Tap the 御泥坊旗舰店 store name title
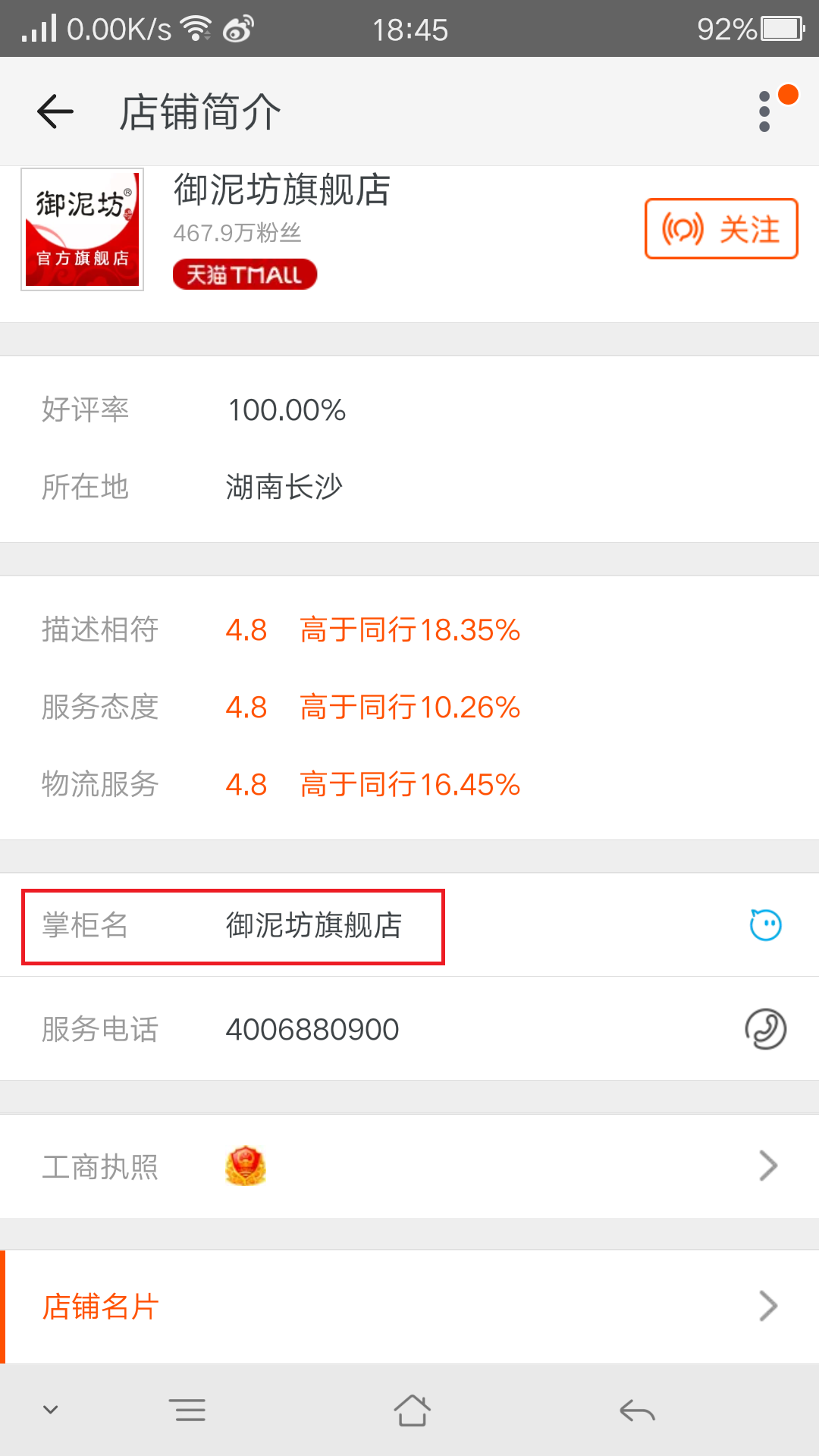Viewport: 819px width, 1456px height. pyautogui.click(x=282, y=190)
